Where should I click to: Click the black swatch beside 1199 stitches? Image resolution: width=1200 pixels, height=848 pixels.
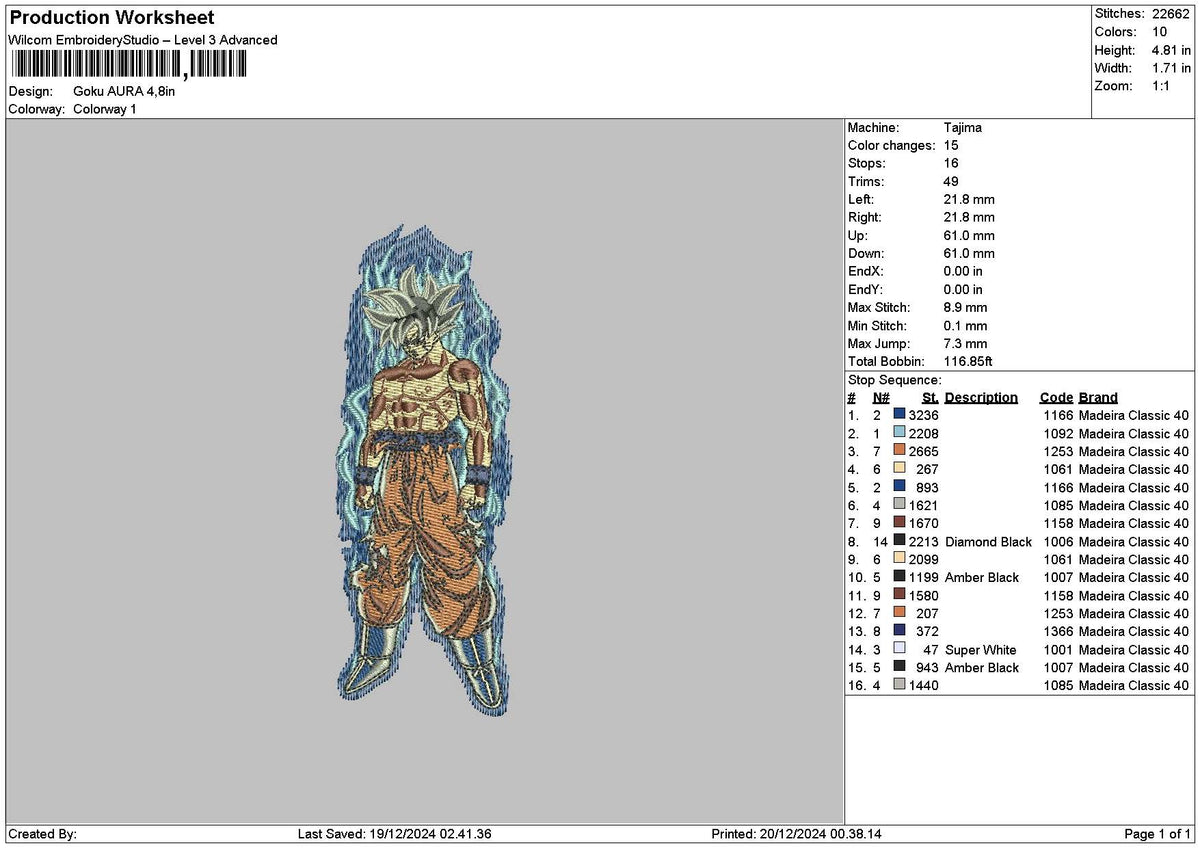coord(899,576)
